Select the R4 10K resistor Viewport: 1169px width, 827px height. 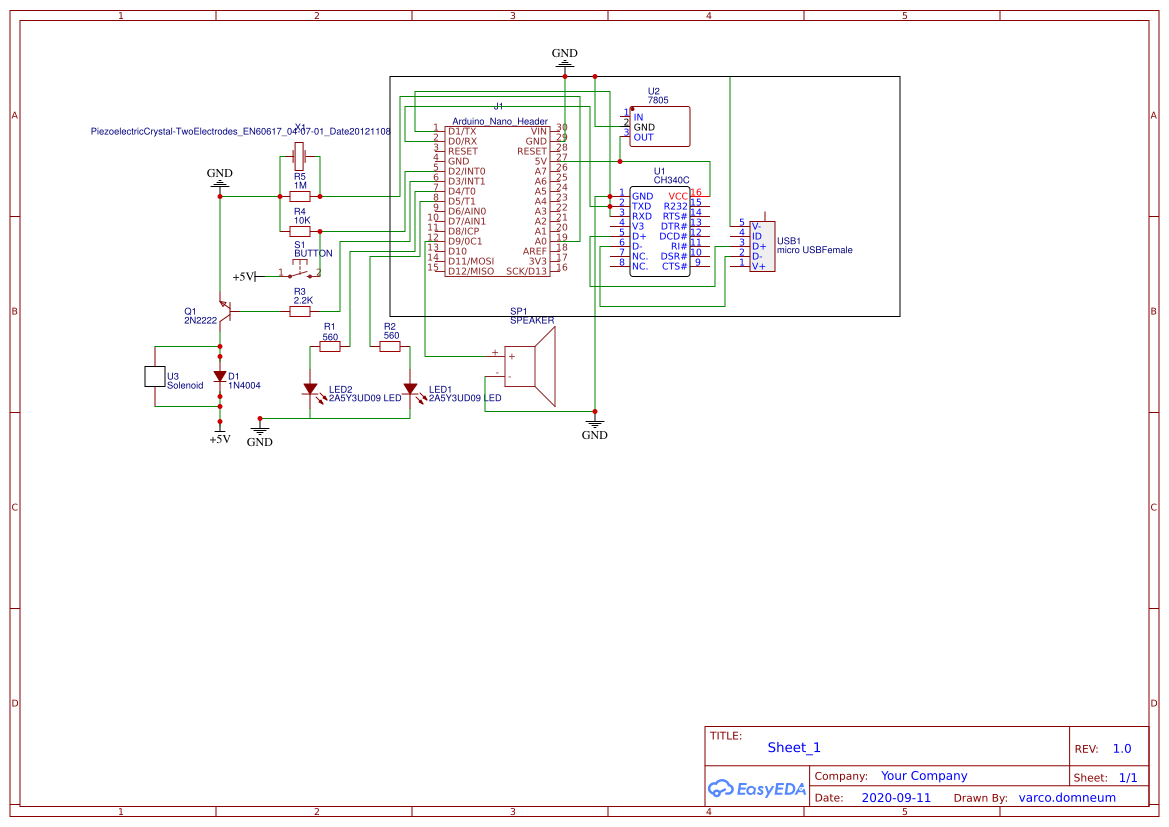tap(299, 231)
